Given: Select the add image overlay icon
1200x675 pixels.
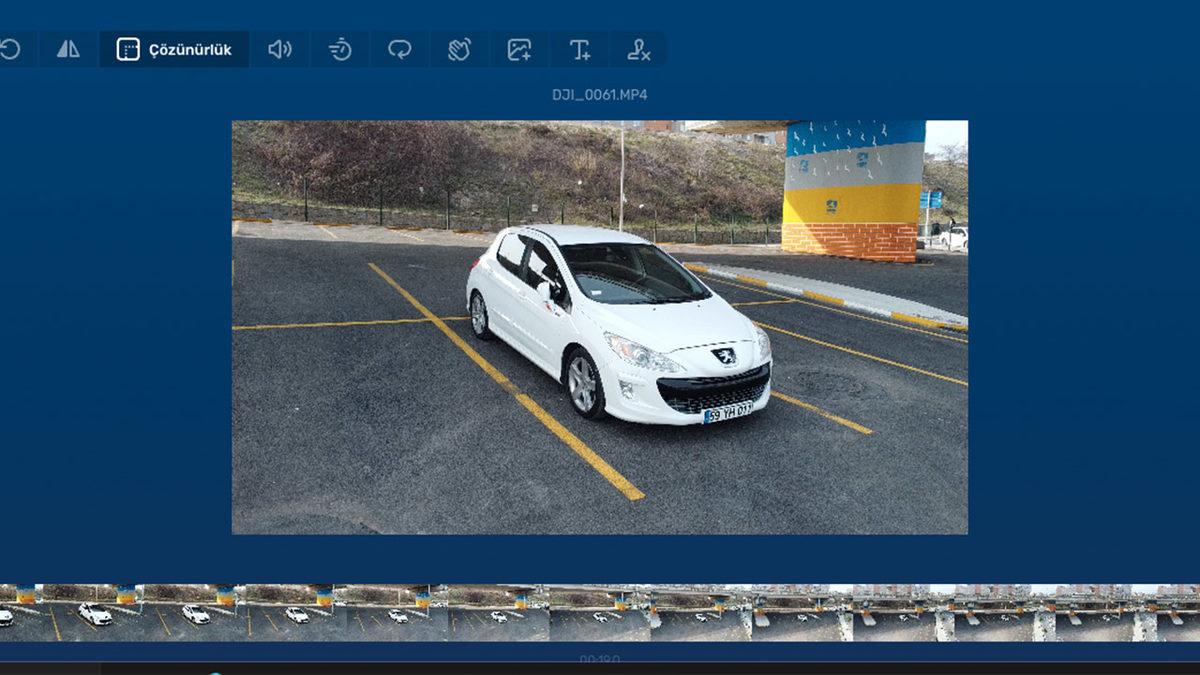Looking at the screenshot, I should pyautogui.click(x=519, y=49).
